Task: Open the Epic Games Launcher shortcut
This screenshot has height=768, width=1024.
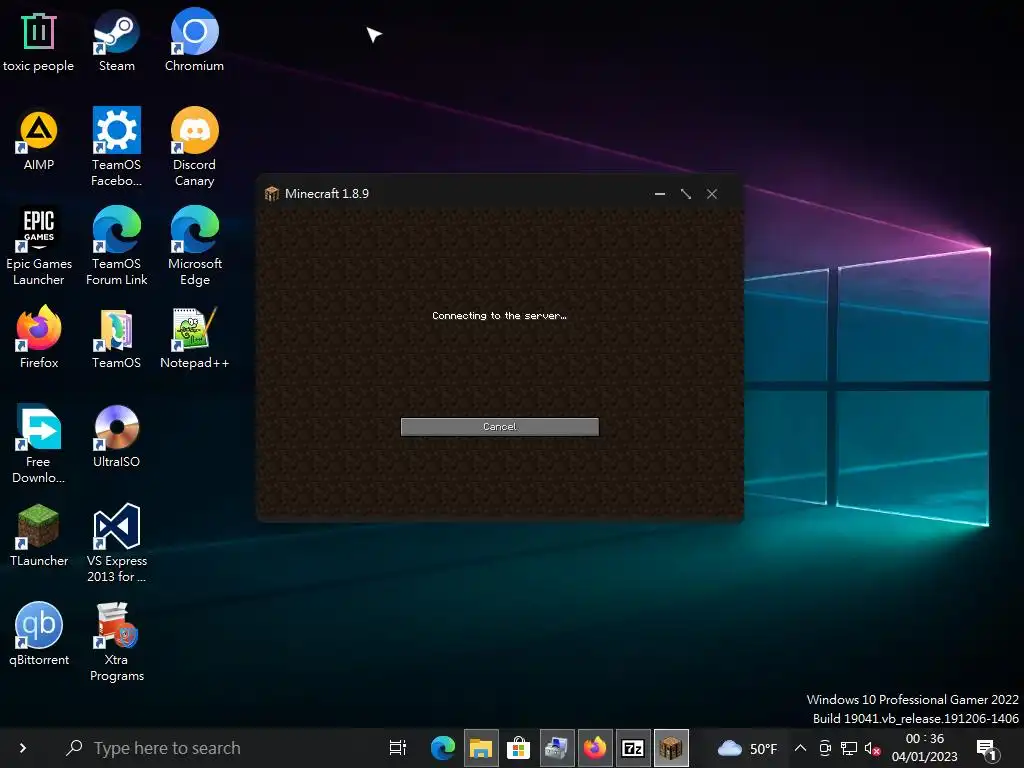Action: click(x=39, y=247)
